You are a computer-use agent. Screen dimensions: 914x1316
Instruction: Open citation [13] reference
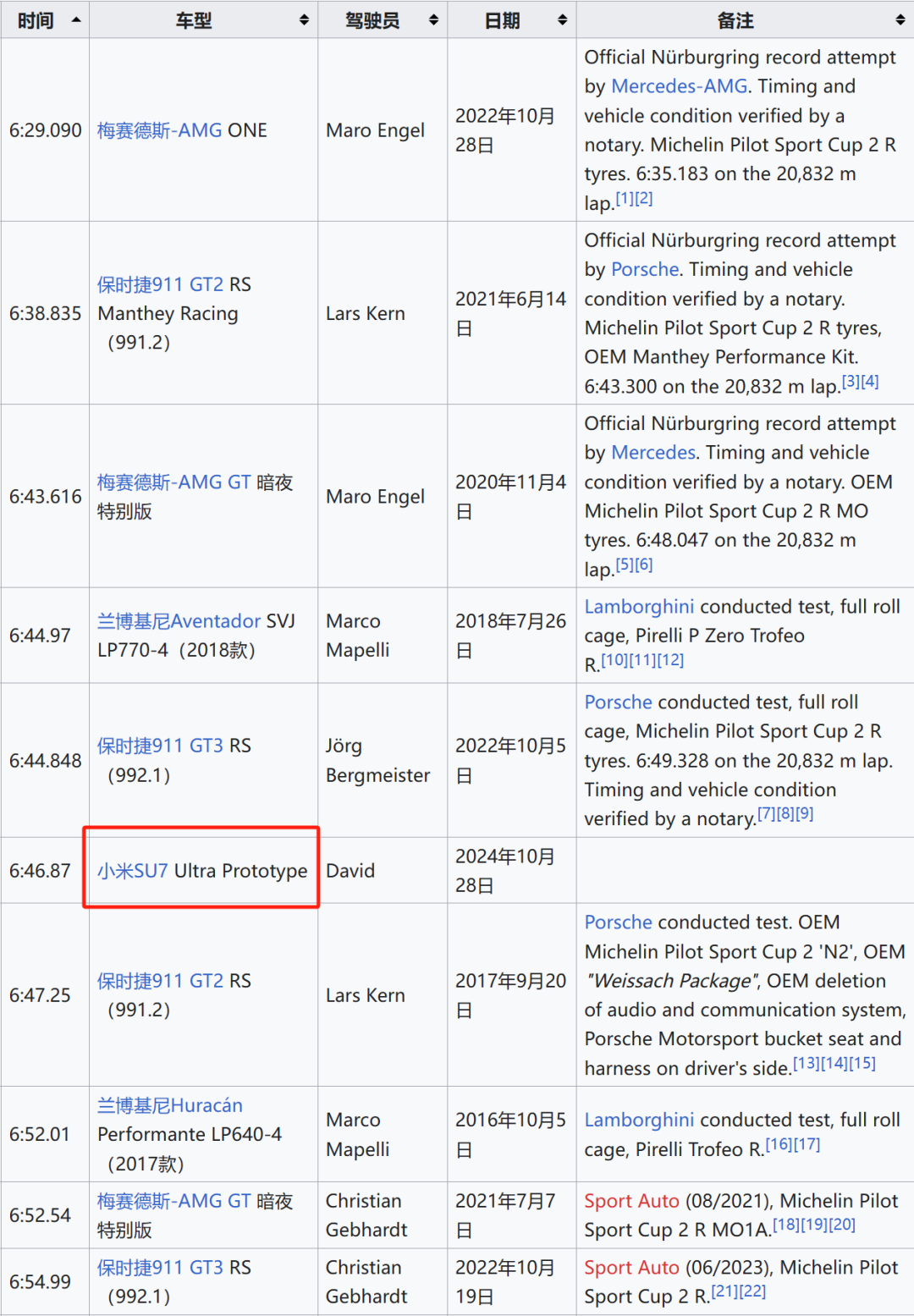[807, 1064]
